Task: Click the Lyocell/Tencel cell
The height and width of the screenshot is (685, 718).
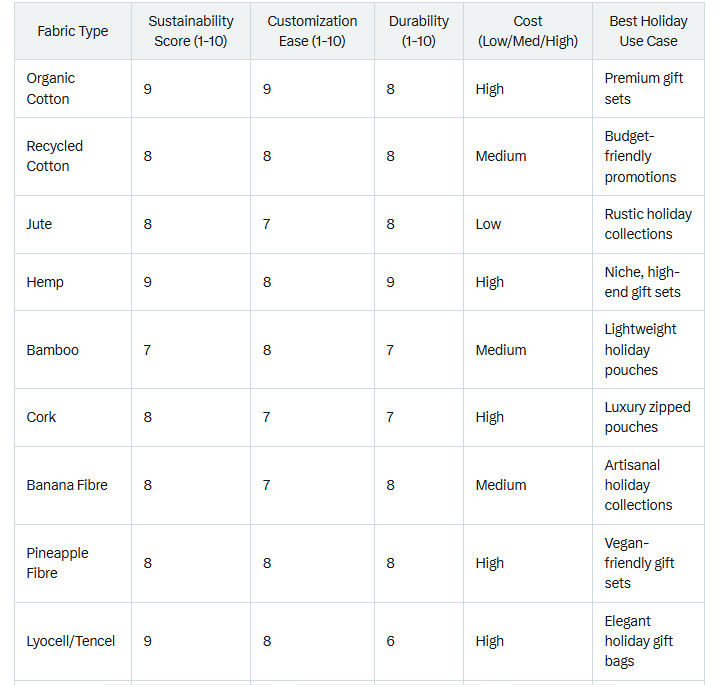Action: coord(71,641)
